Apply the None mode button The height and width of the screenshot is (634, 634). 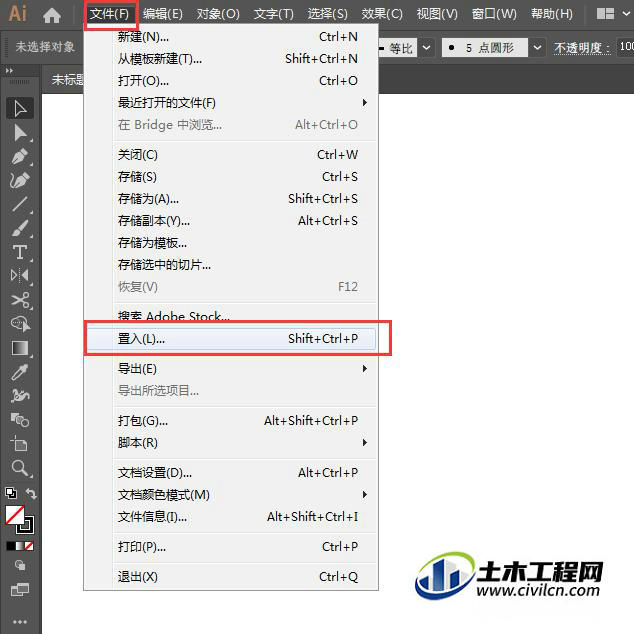tap(29, 546)
